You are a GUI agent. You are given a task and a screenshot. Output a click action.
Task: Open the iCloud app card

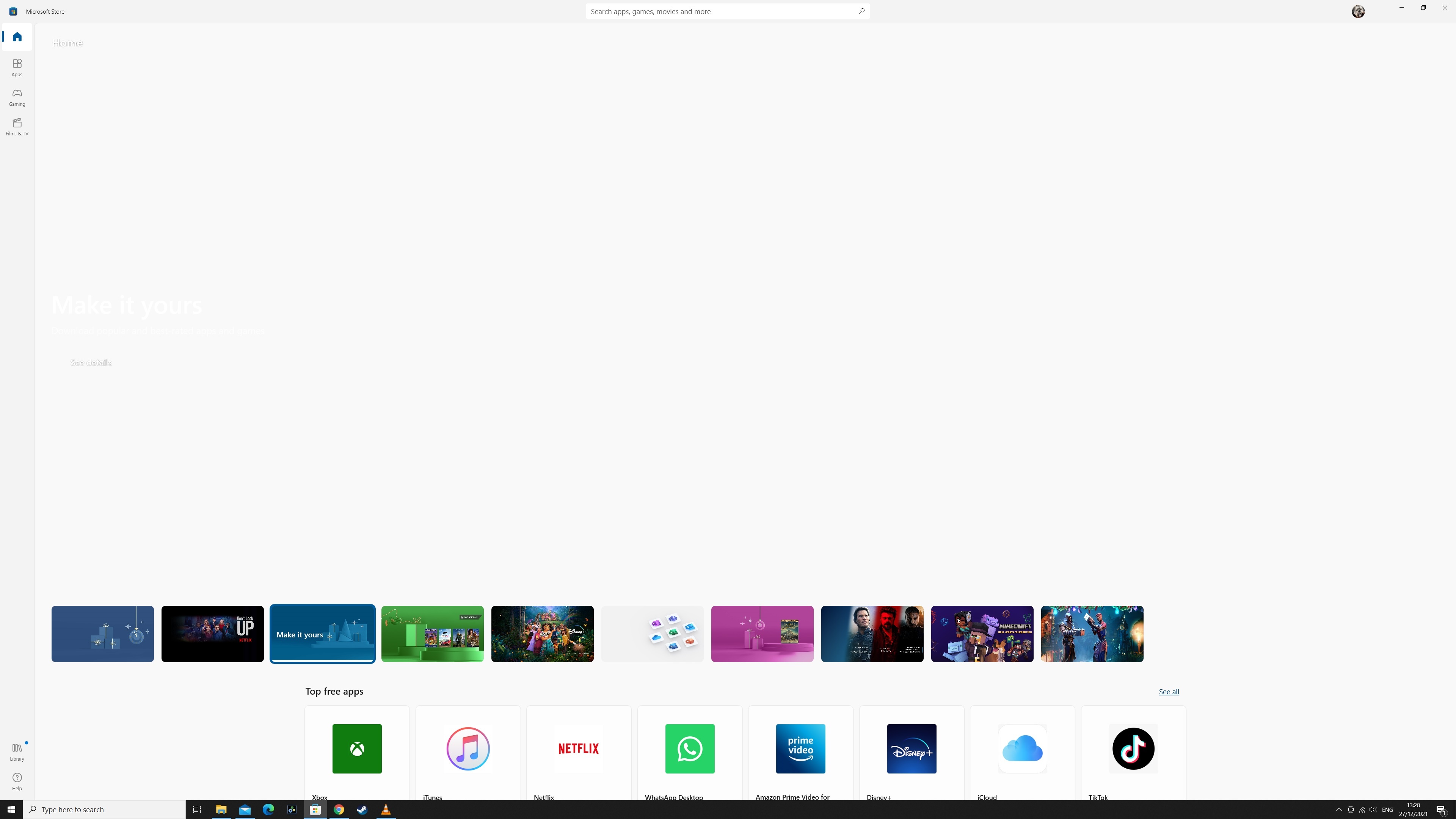click(x=1023, y=753)
